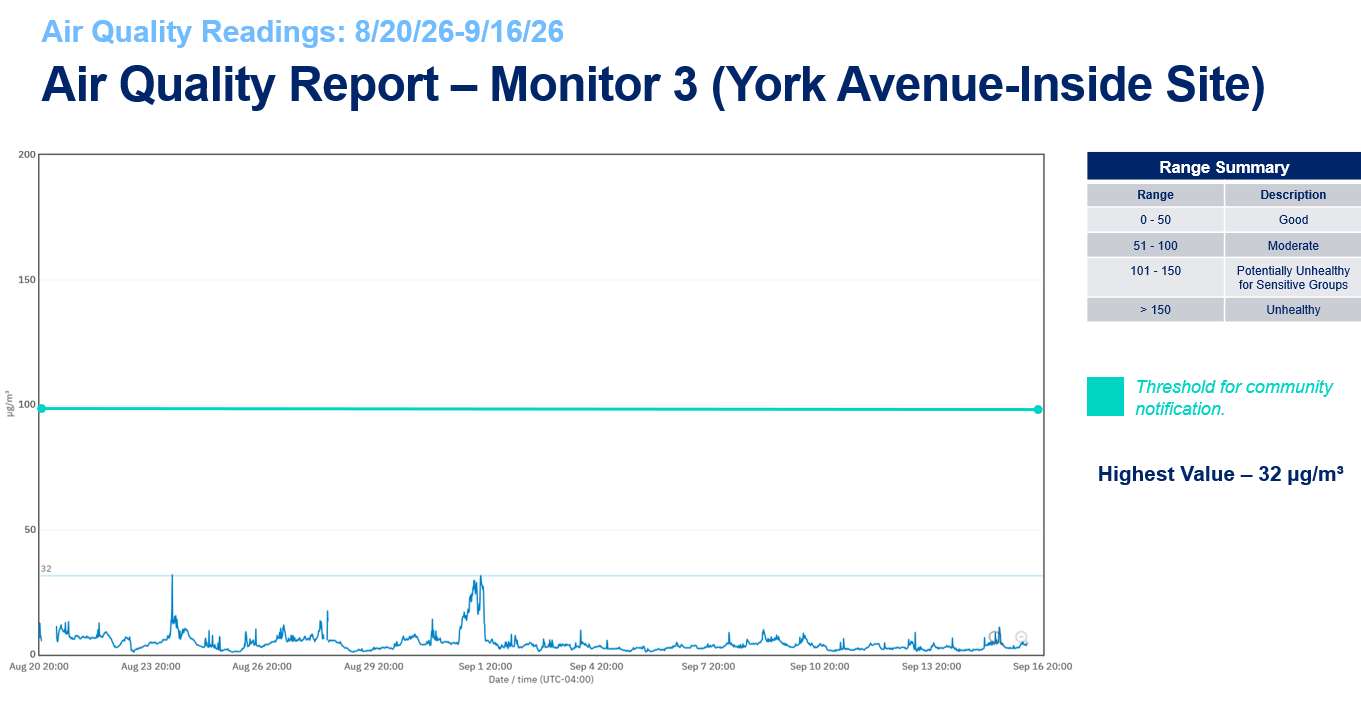The image size is (1361, 701).
Task: Click the 'Highest Value – 32 µg/m³' text
Action: pyautogui.click(x=1220, y=474)
